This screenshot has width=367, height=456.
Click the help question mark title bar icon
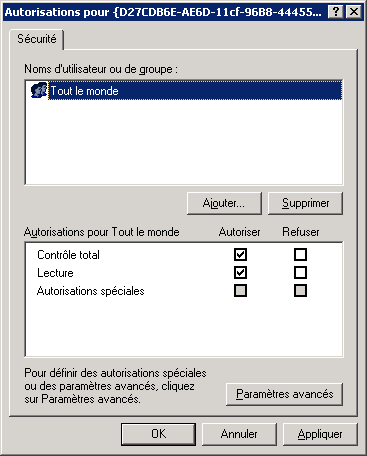(336, 12)
